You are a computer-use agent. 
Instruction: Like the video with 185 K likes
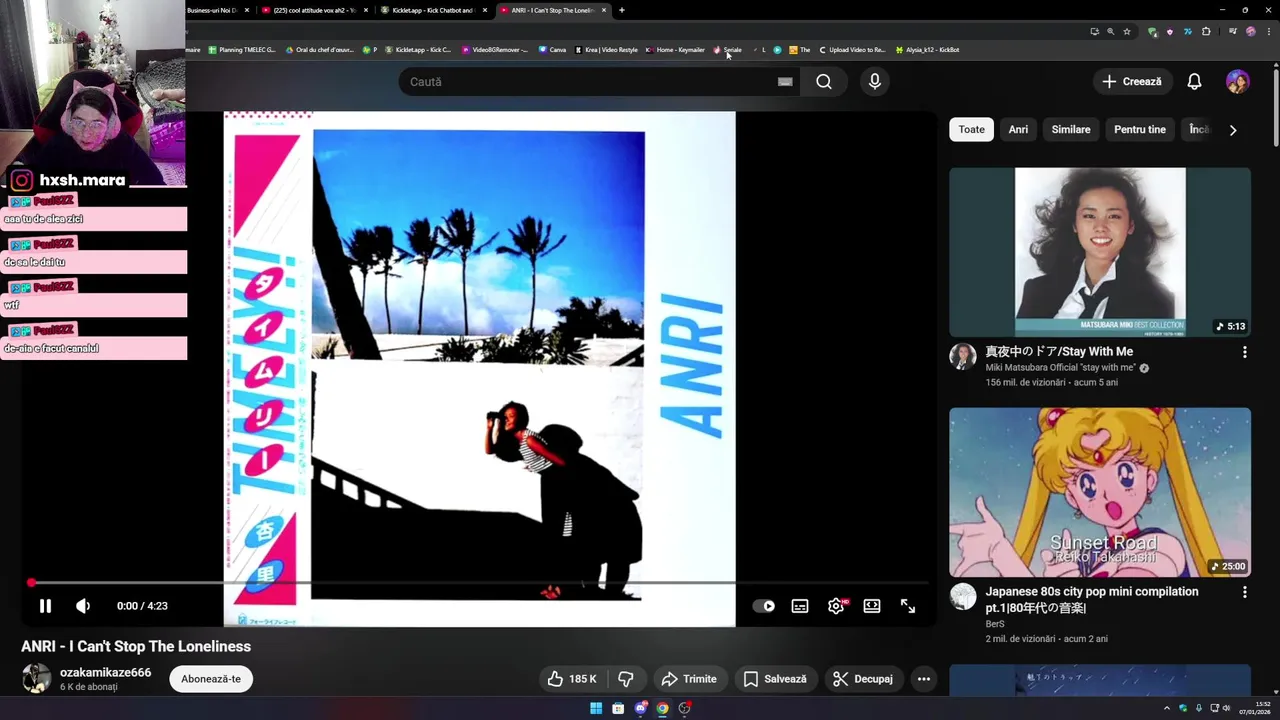tap(572, 679)
